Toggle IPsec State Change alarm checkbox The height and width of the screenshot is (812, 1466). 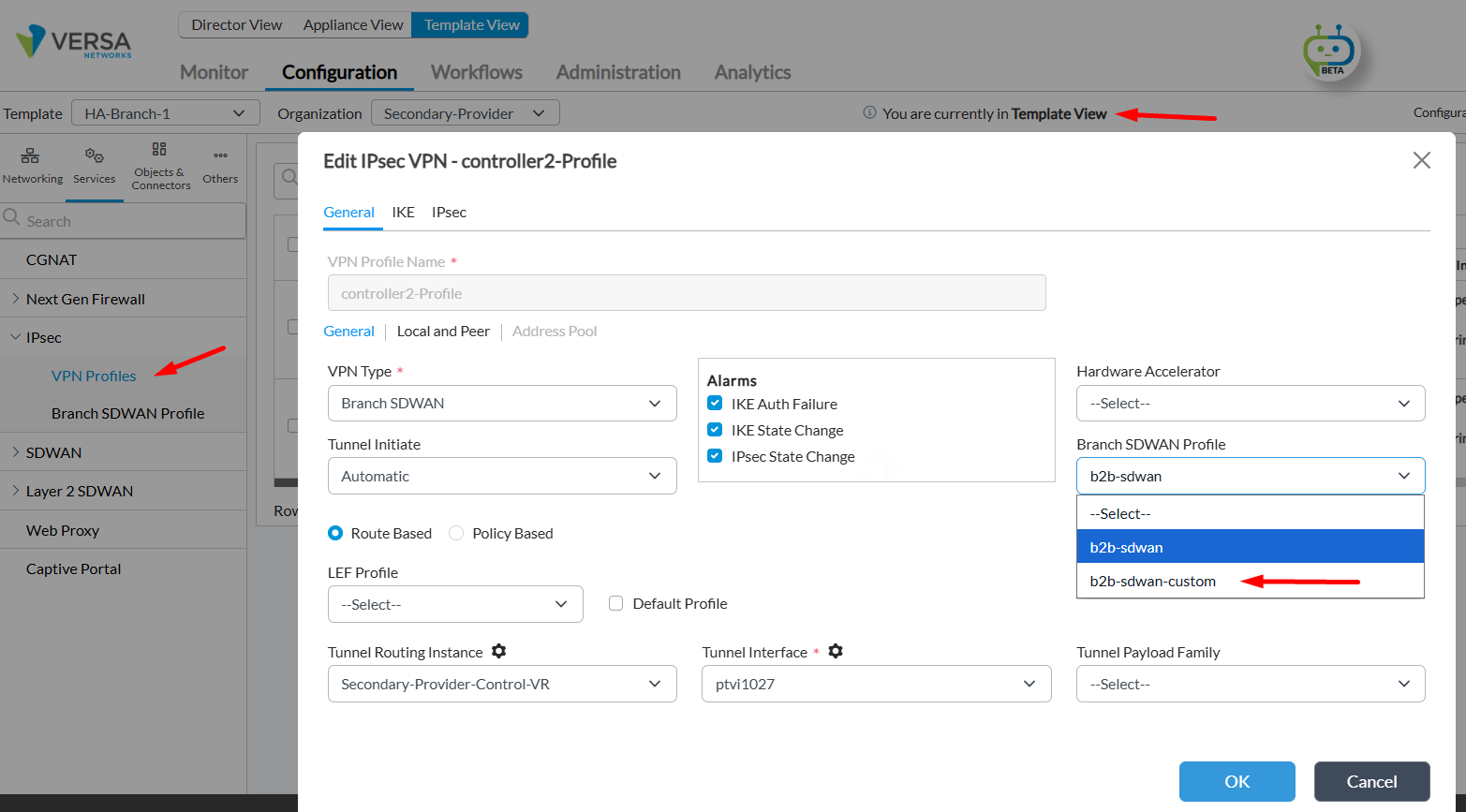[x=715, y=455]
